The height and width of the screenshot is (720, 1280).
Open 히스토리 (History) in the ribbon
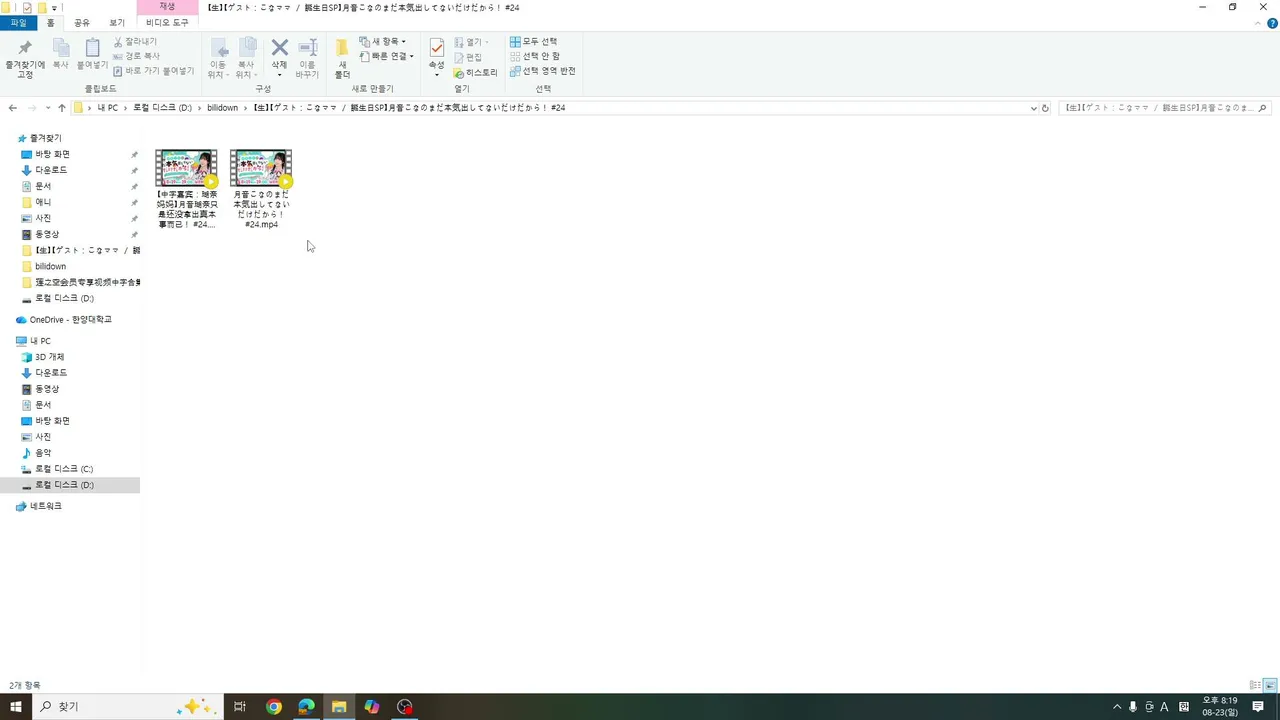click(x=475, y=72)
